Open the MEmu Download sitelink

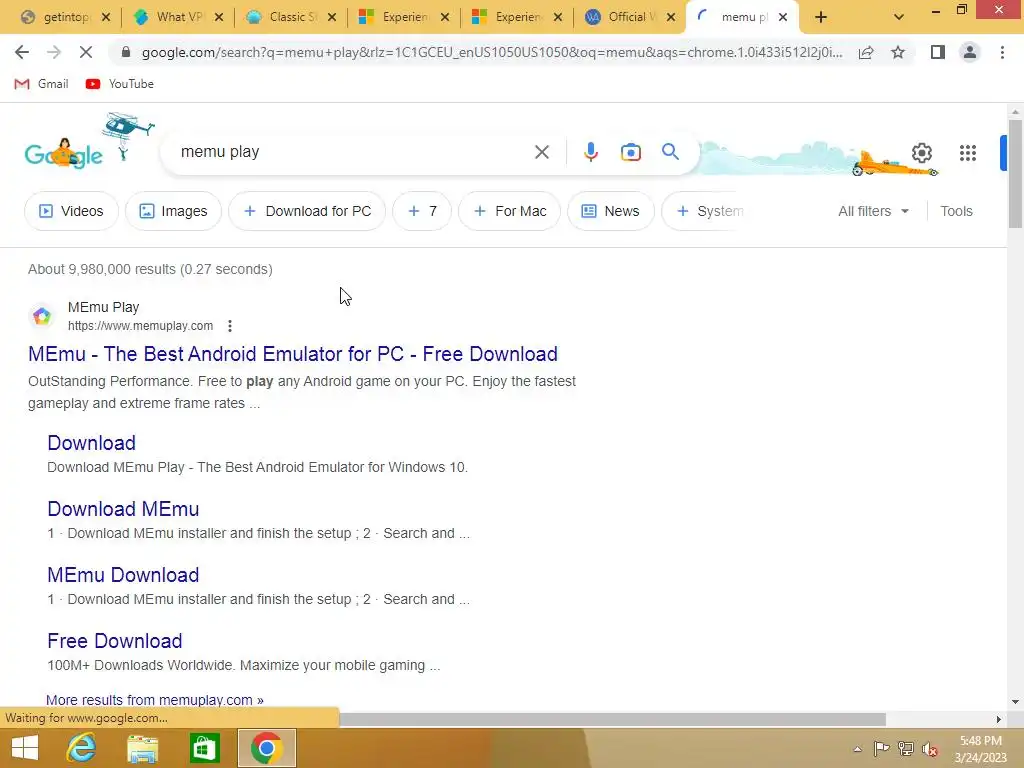[123, 575]
